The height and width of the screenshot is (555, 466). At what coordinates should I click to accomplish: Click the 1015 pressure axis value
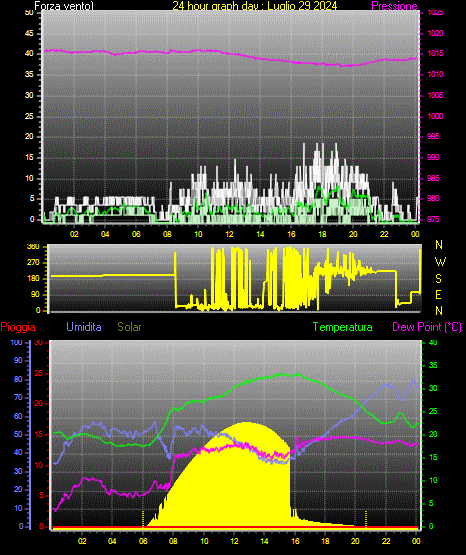pyautogui.click(x=435, y=53)
